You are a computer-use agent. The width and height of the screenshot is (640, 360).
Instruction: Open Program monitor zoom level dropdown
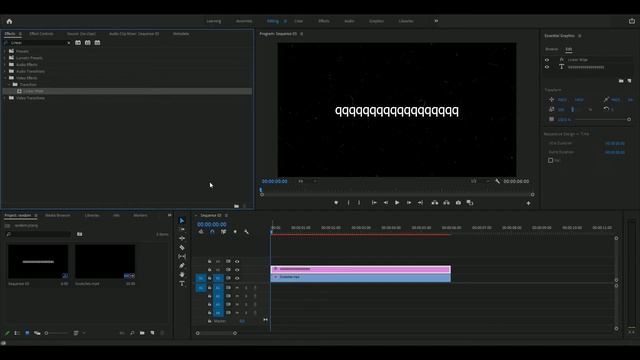(x=307, y=181)
